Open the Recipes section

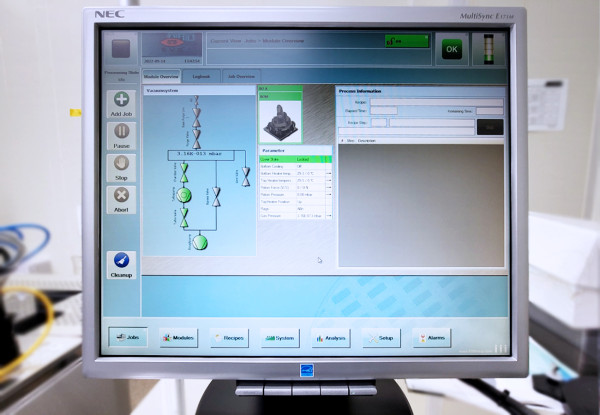(229, 338)
